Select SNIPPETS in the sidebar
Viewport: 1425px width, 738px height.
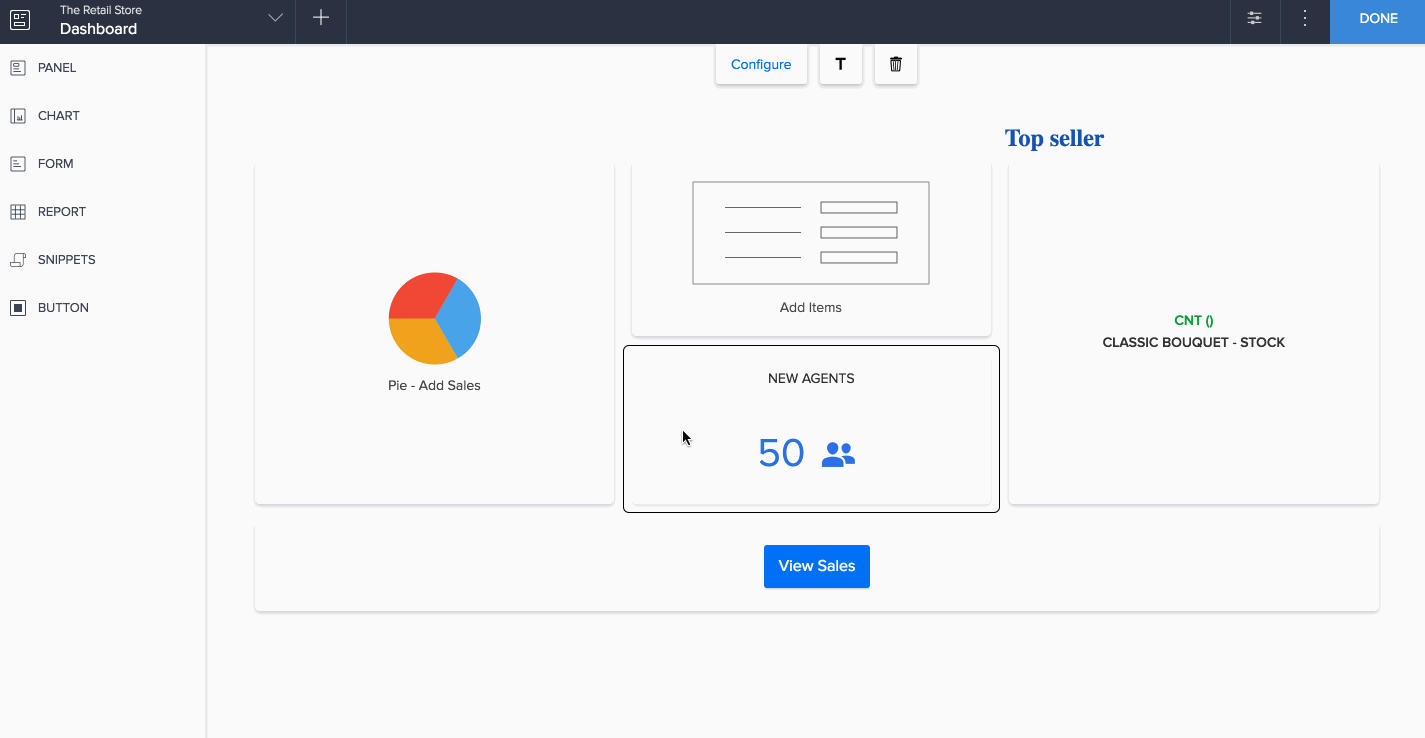click(x=66, y=260)
